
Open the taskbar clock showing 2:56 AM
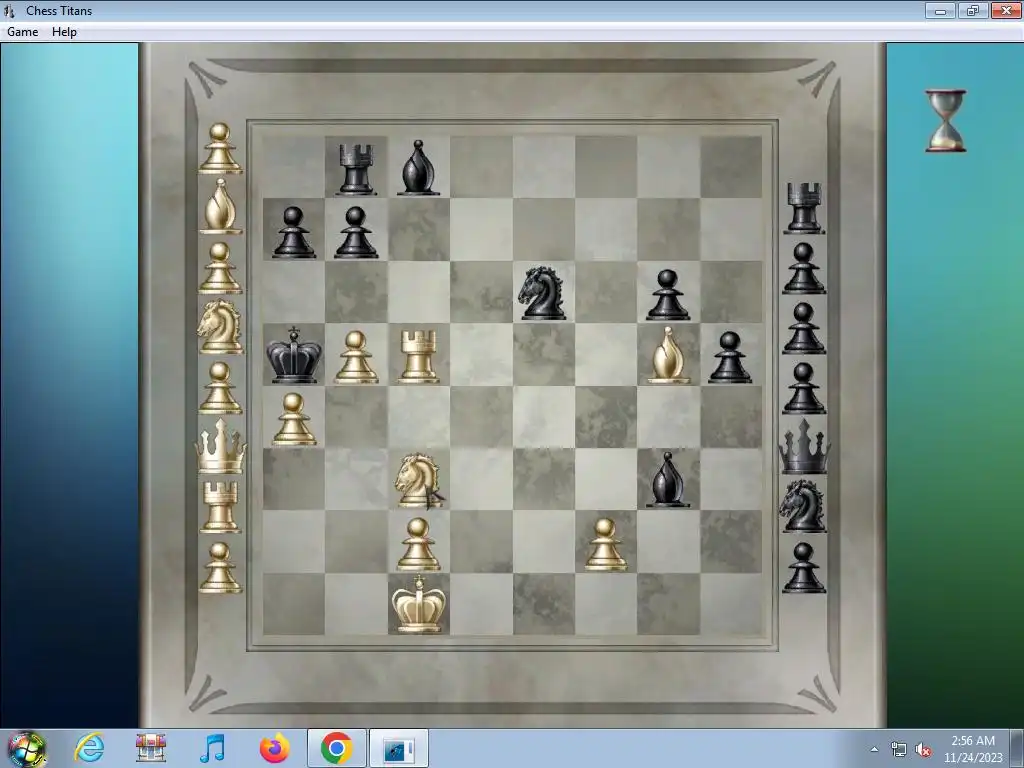973,748
